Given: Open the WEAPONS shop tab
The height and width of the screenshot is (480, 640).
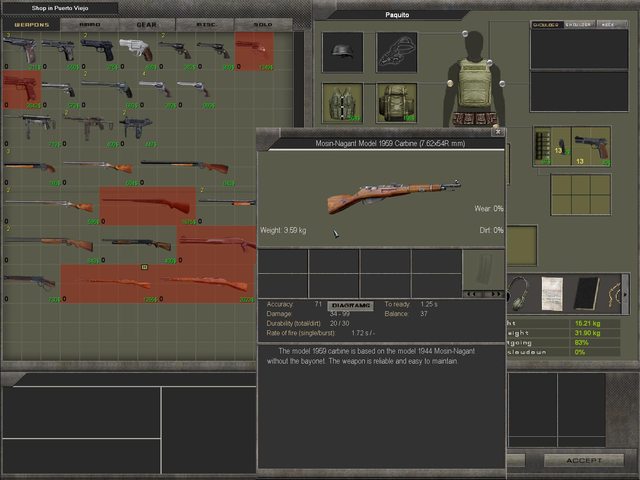Looking at the screenshot, I should pos(31,25).
